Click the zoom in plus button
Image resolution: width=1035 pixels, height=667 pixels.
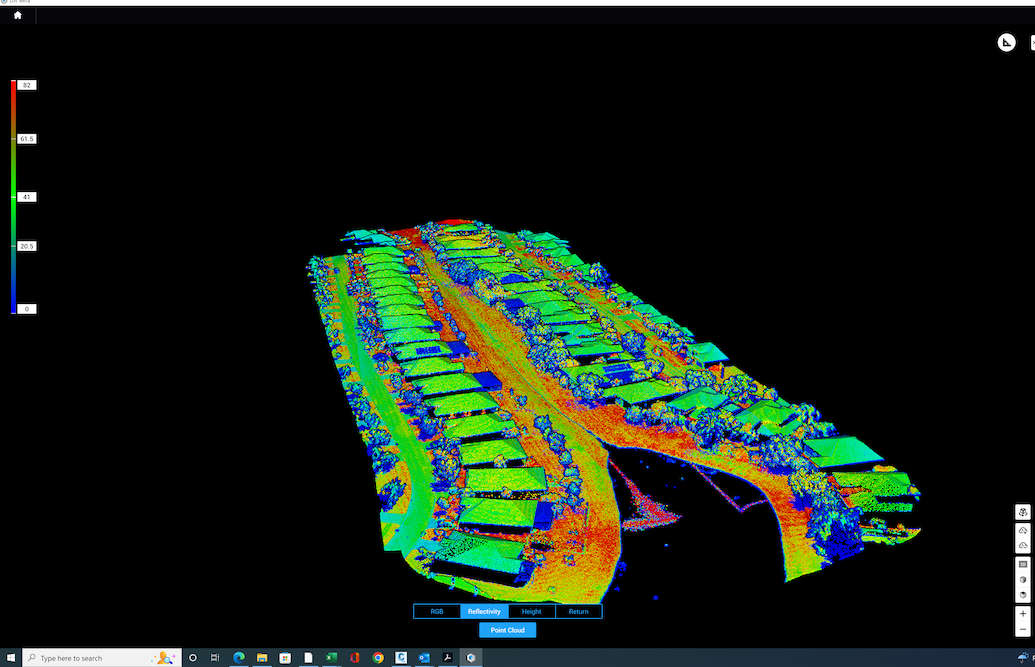1023,614
